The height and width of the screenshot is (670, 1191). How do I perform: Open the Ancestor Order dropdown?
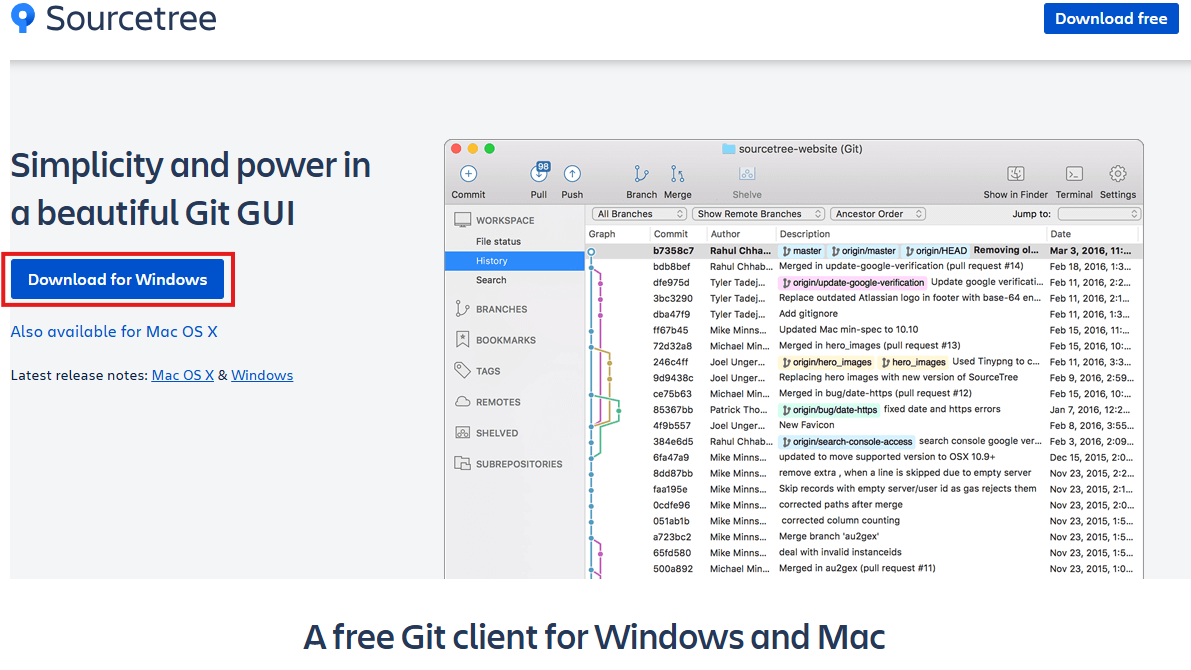pyautogui.click(x=877, y=214)
